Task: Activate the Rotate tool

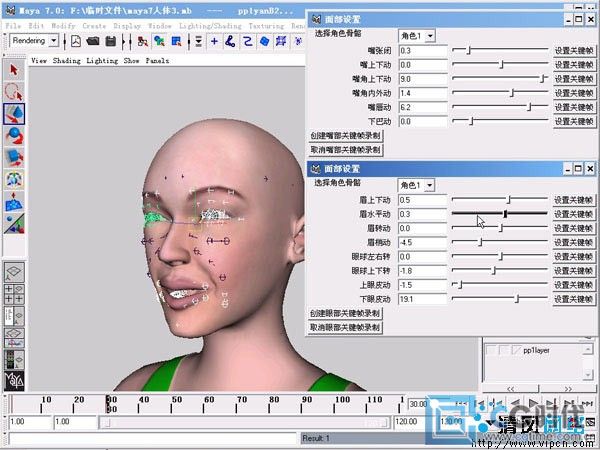Action: click(14, 135)
